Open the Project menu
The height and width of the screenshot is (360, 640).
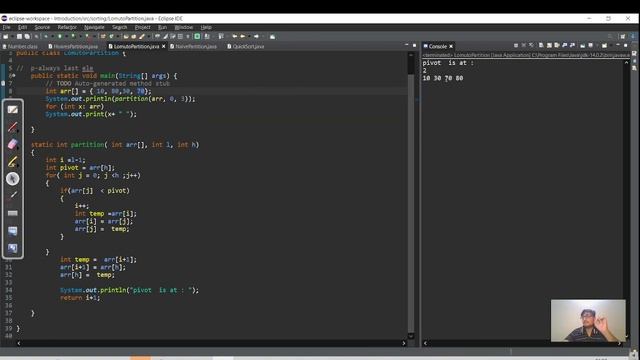pyautogui.click(x=142, y=27)
